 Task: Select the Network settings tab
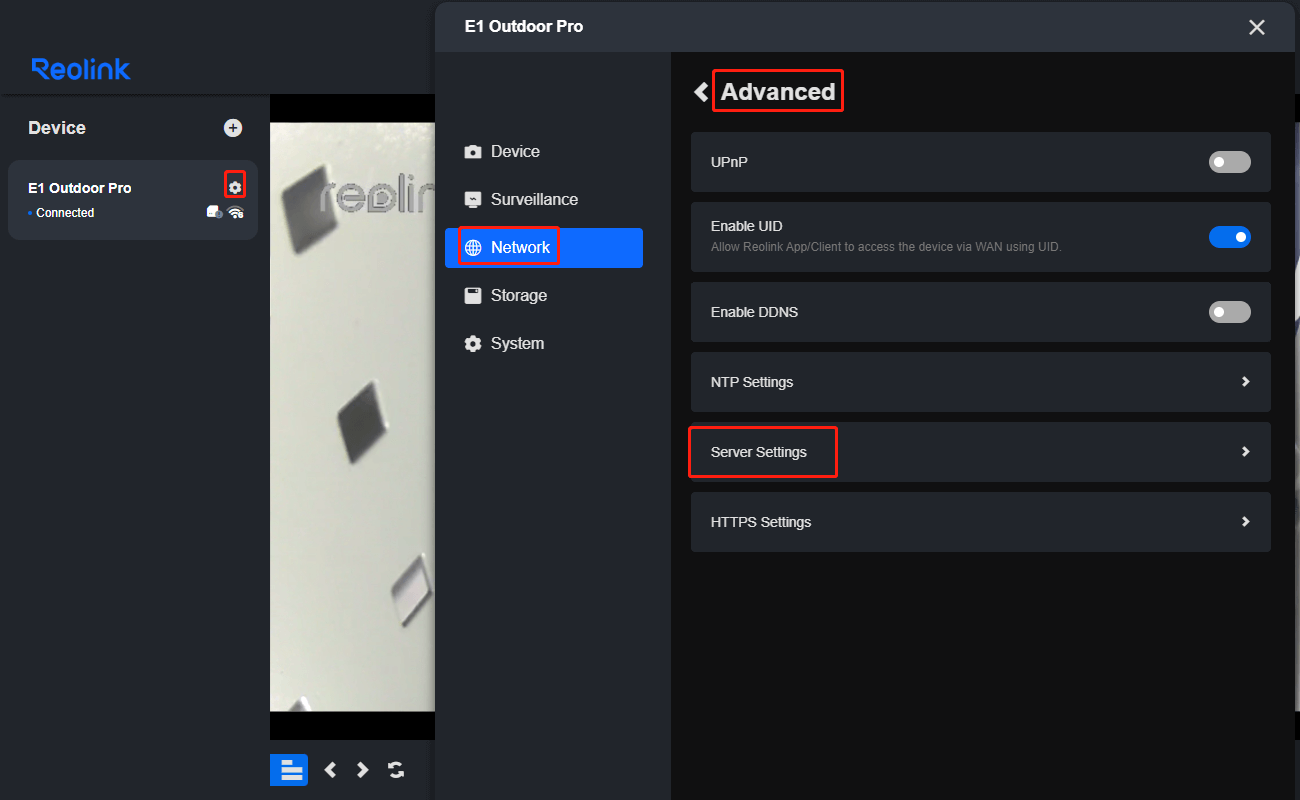click(x=544, y=248)
